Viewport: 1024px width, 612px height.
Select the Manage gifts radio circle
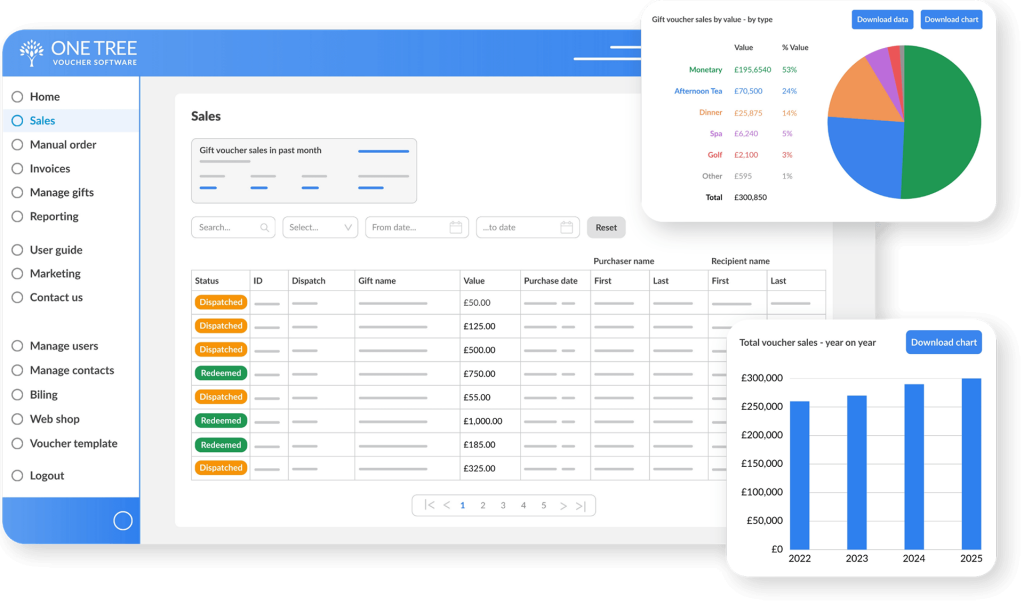pos(17,193)
